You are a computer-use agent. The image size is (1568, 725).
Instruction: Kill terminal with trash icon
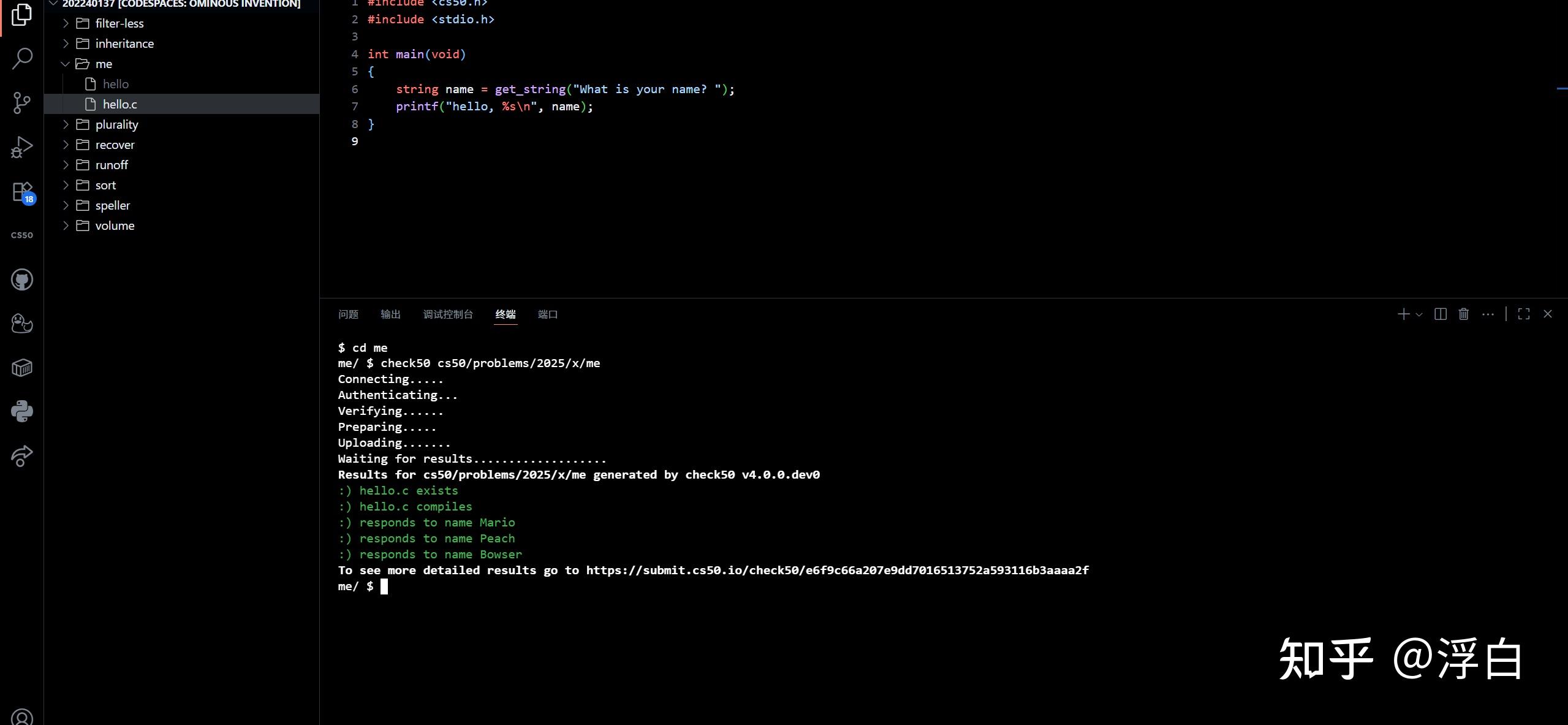pos(1464,314)
